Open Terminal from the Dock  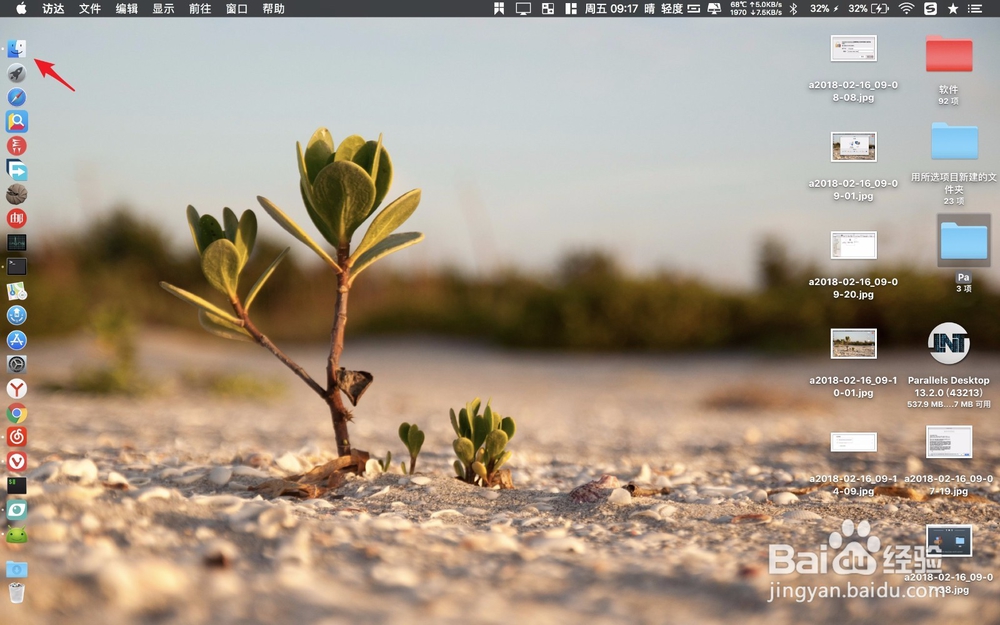(17, 267)
